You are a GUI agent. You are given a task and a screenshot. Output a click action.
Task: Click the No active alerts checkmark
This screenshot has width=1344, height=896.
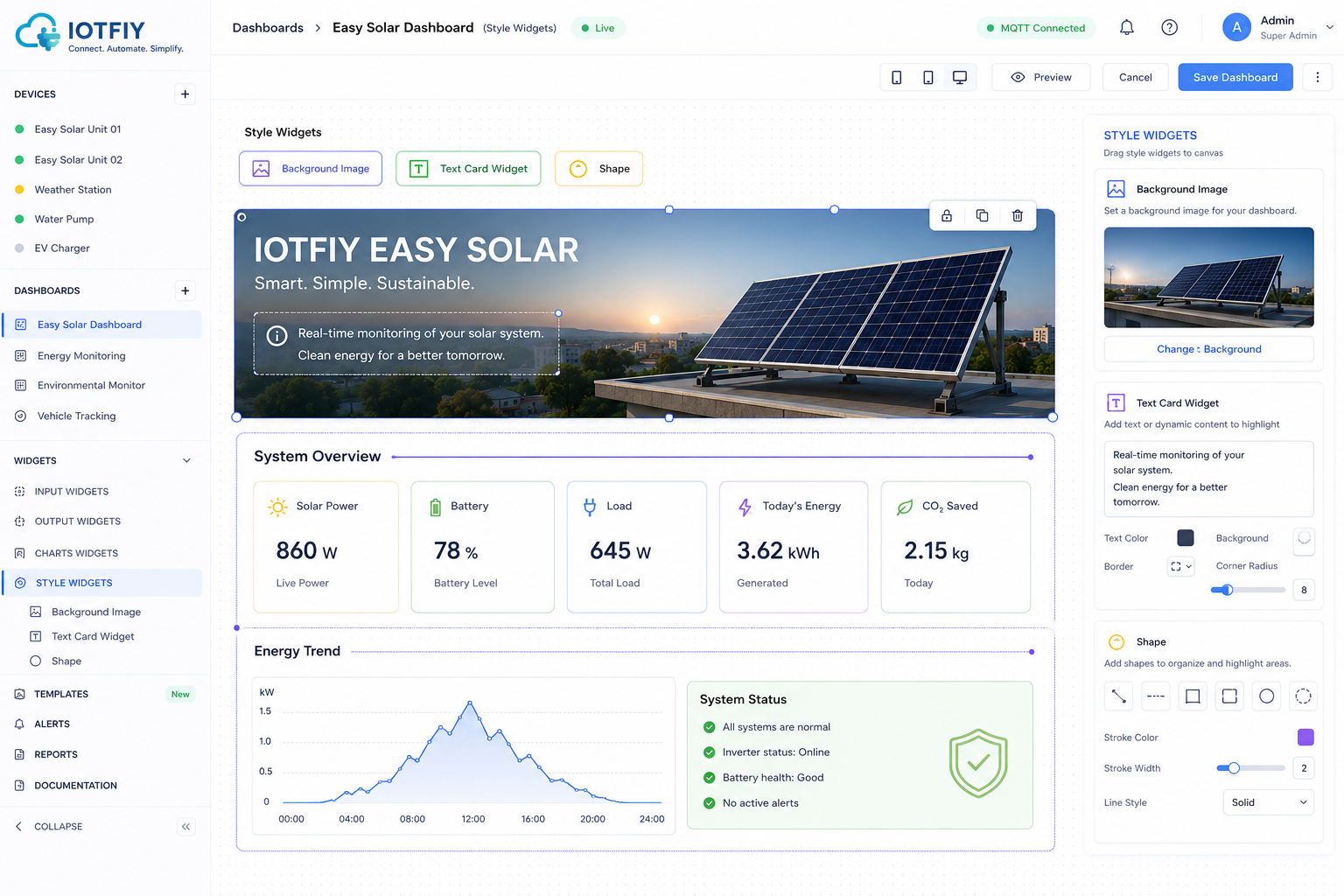[710, 803]
